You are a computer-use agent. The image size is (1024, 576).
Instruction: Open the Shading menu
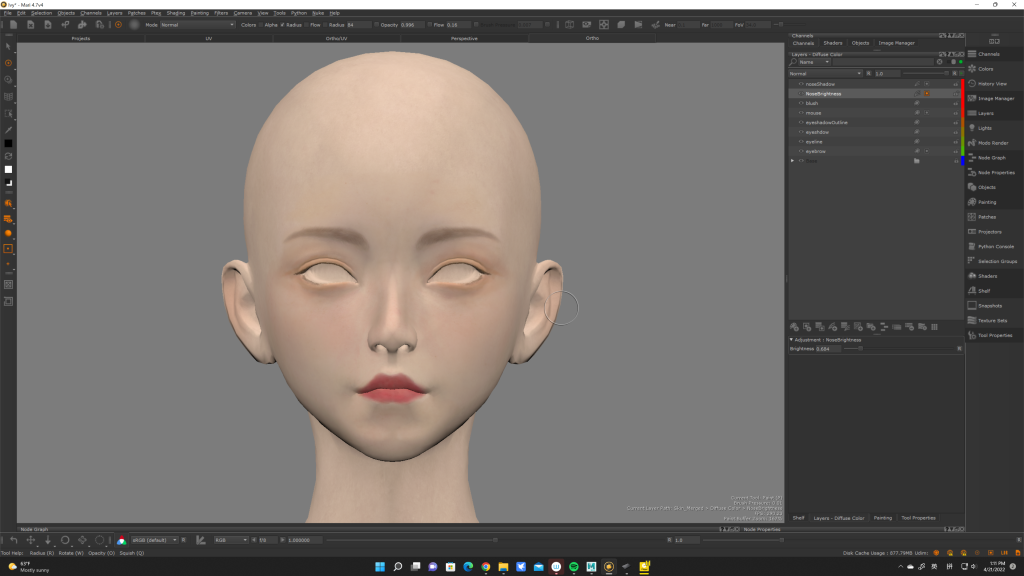[x=175, y=13]
